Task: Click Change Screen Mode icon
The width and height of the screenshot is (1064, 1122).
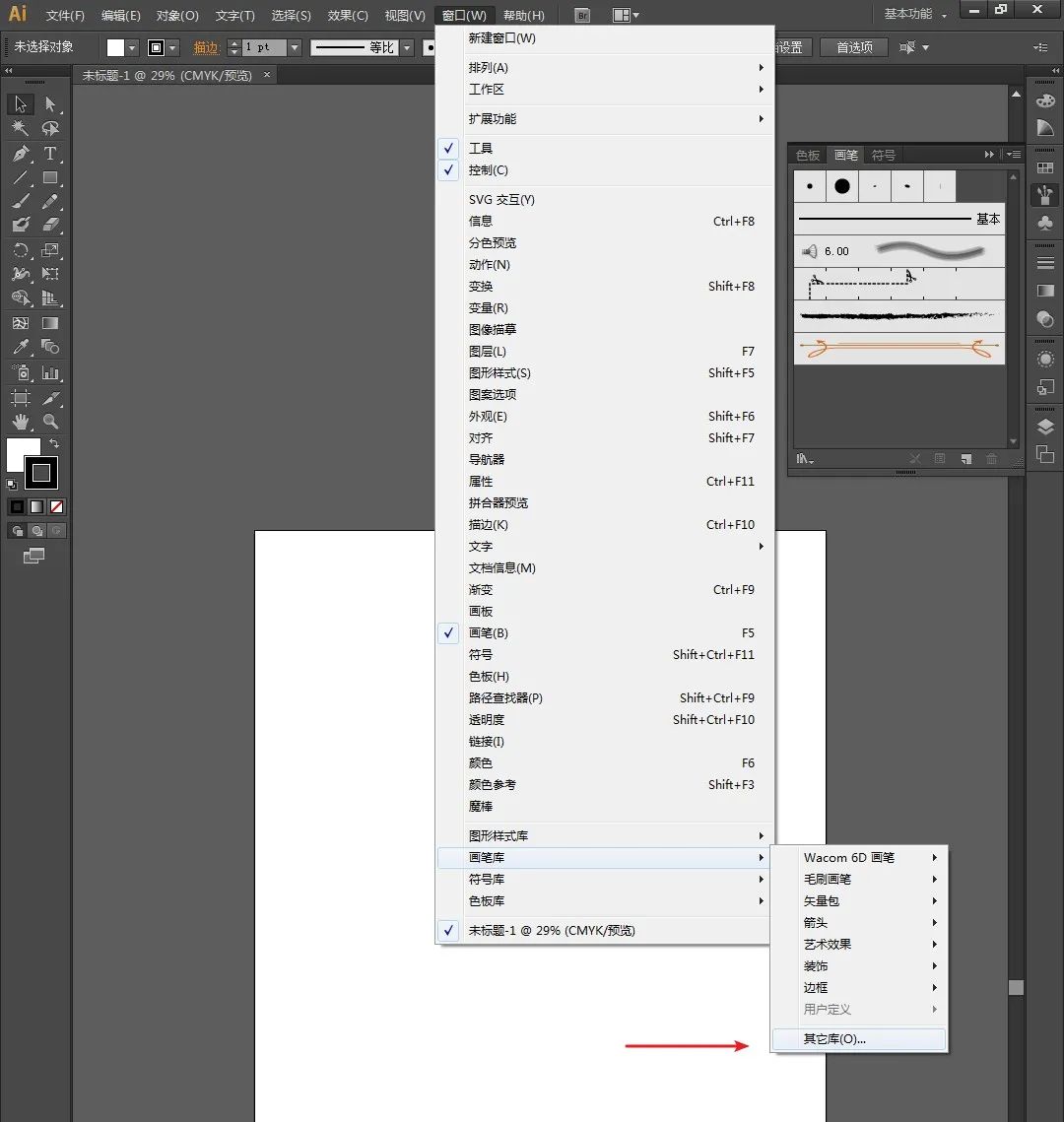Action: 33,556
